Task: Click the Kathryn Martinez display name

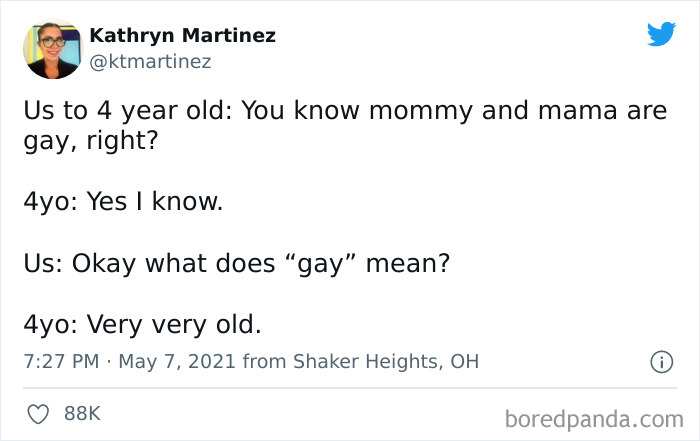Action: click(182, 36)
